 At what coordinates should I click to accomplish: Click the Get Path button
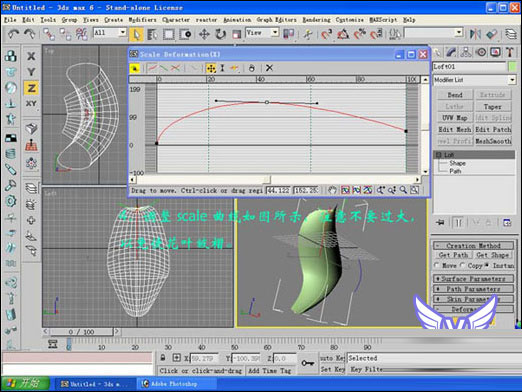click(x=454, y=255)
